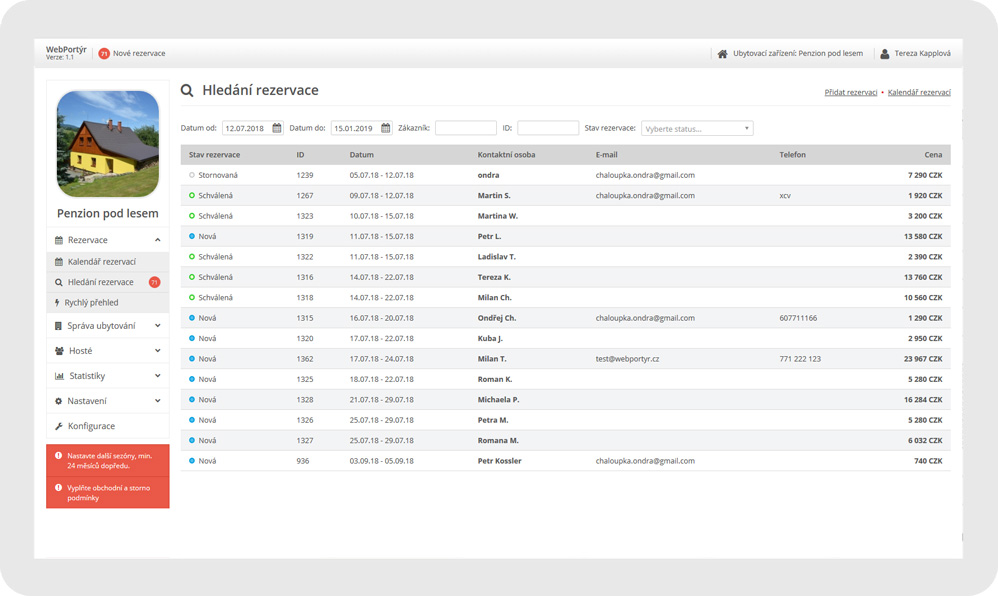Click the house icon for Ubytovací zařízení
Viewport: 998px width, 596px height.
(x=722, y=54)
